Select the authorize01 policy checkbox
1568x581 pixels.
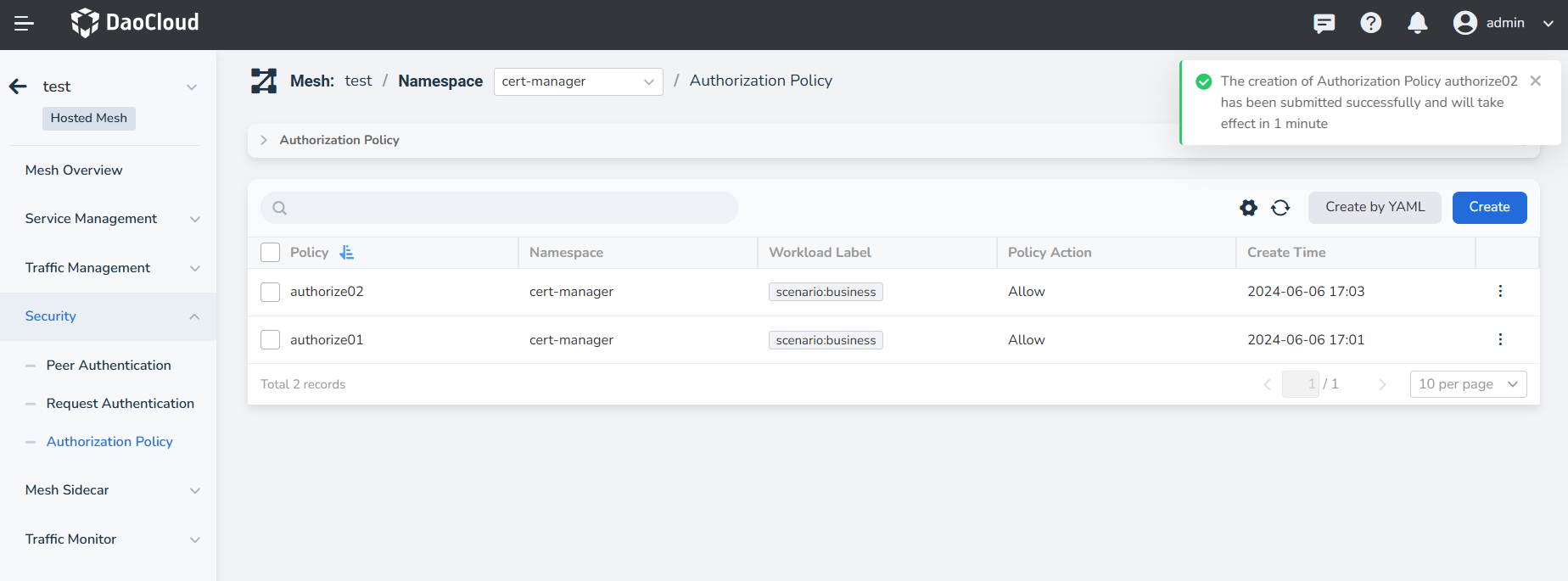[x=271, y=340]
